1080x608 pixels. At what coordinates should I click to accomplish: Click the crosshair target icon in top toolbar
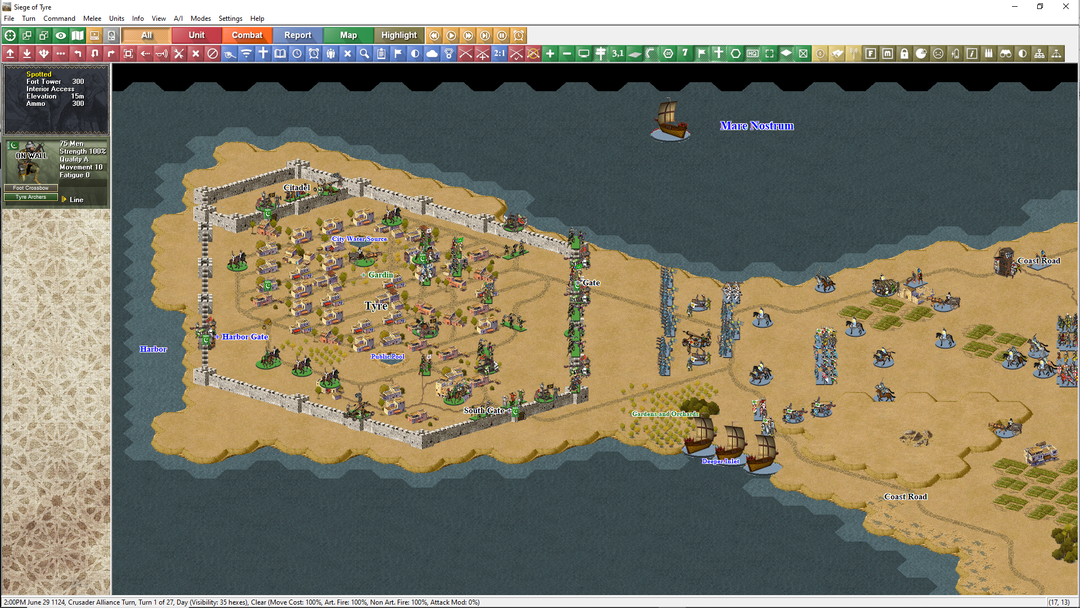(x=10, y=35)
